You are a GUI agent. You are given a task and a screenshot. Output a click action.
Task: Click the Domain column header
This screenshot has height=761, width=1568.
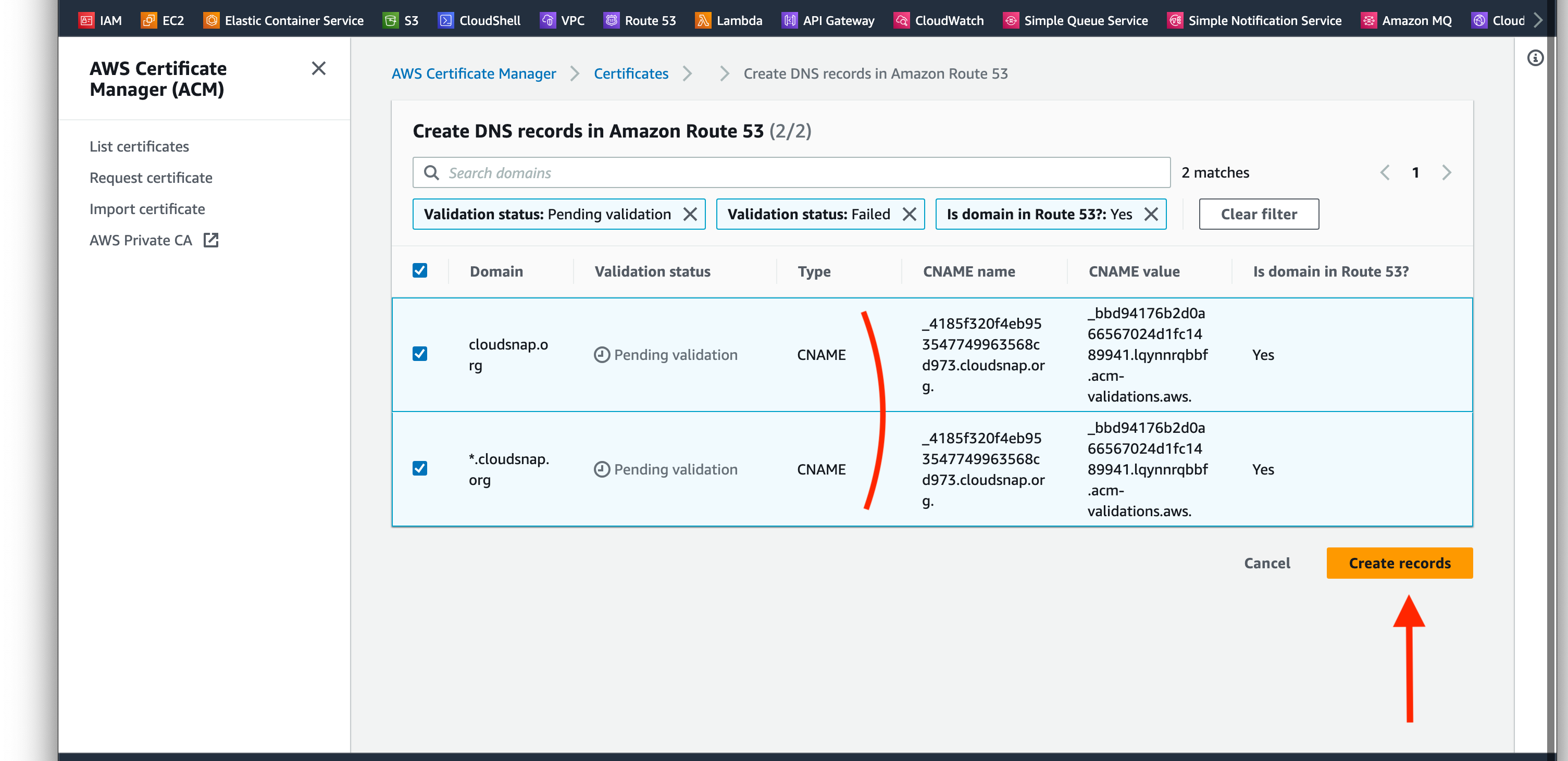coord(496,271)
